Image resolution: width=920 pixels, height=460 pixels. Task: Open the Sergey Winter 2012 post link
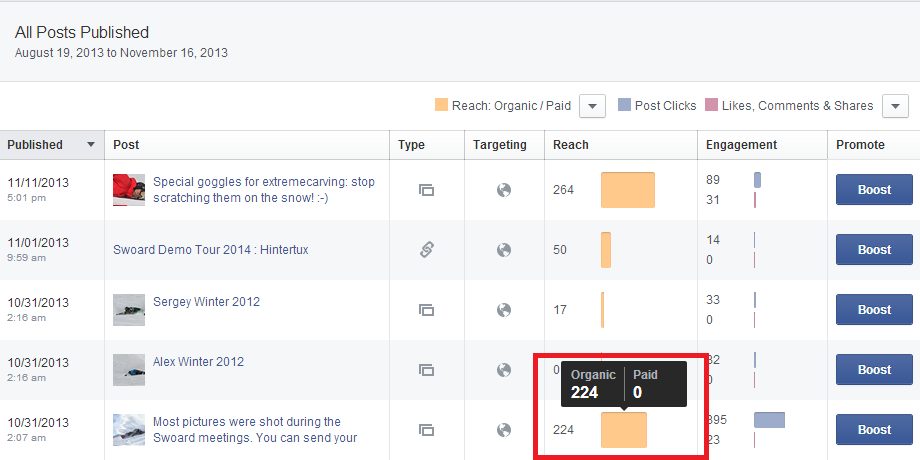point(206,302)
